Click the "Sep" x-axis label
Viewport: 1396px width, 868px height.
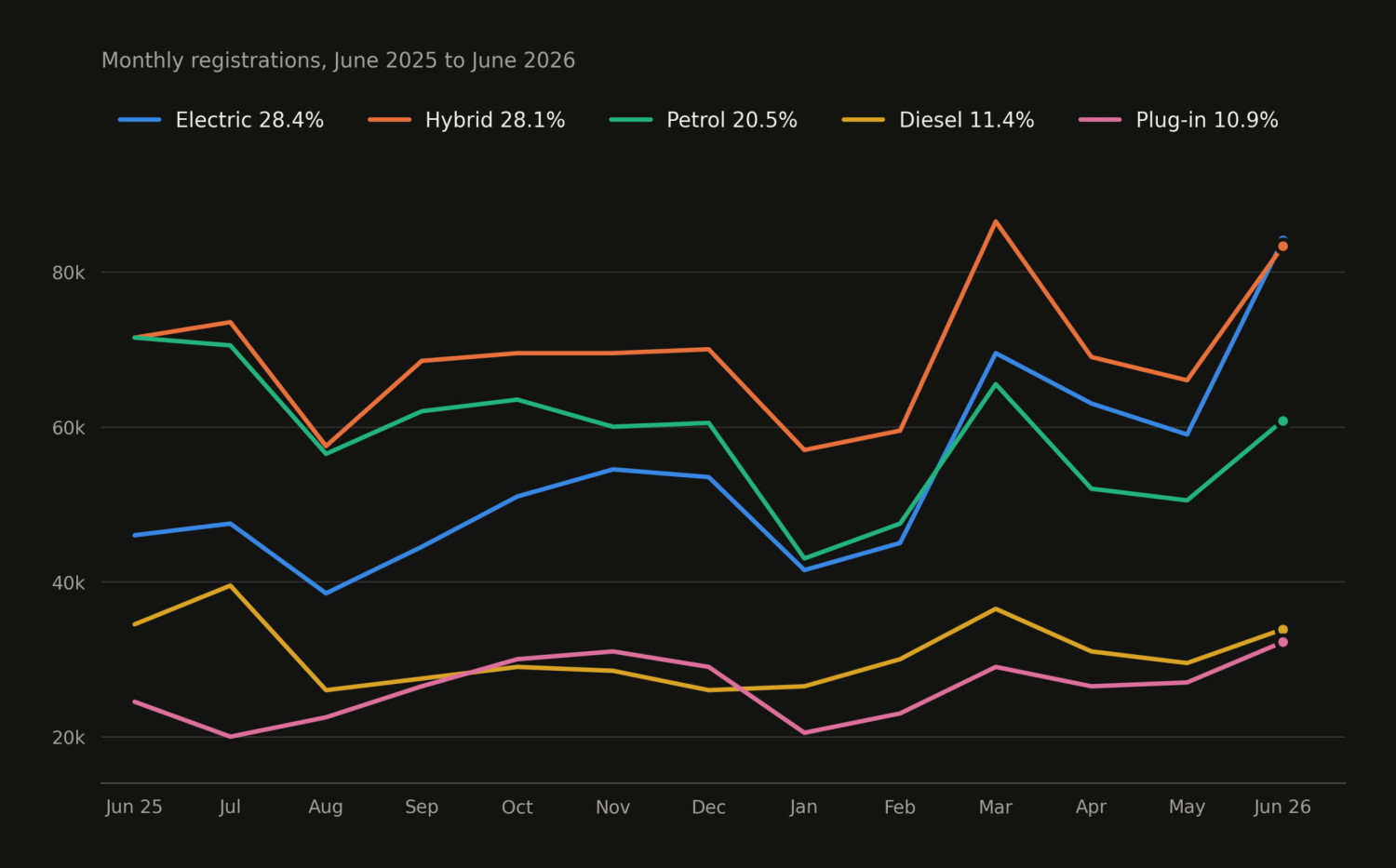pos(422,808)
